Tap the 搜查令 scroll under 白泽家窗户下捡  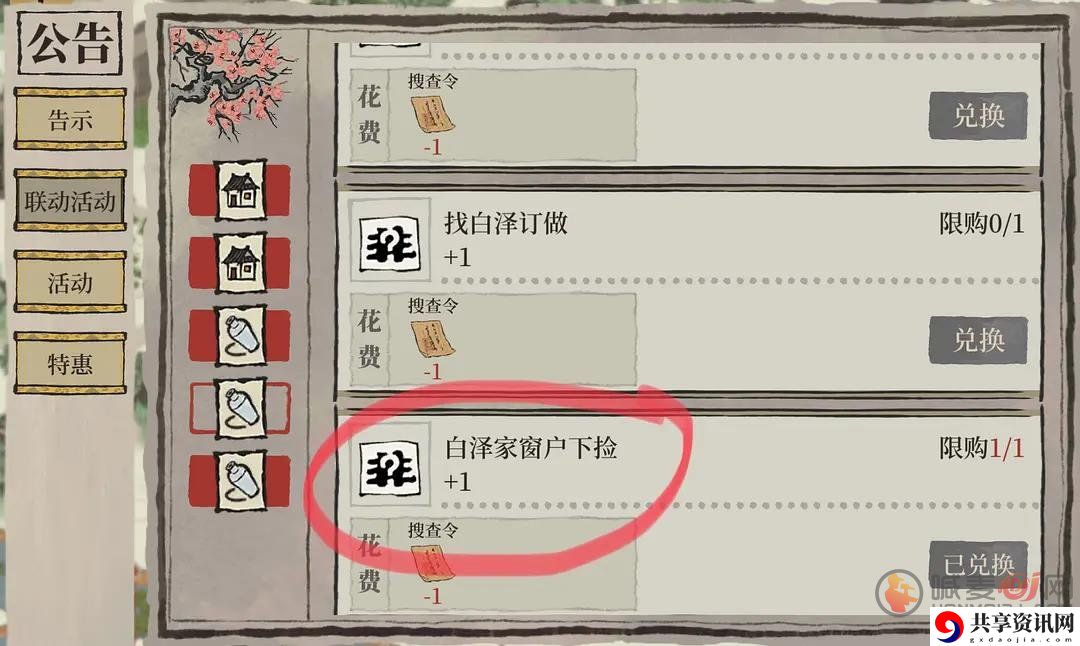[433, 564]
